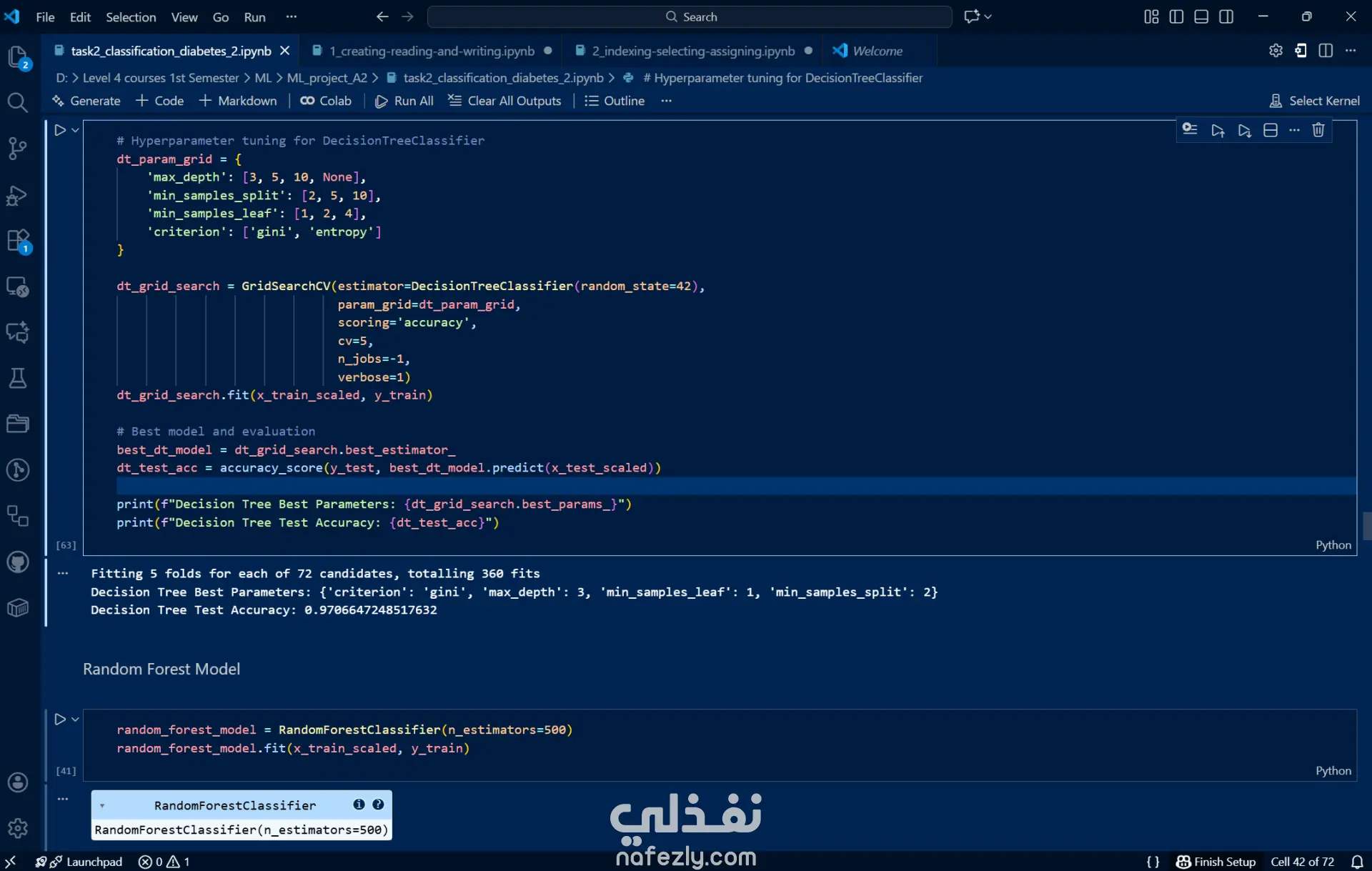This screenshot has width=1372, height=871.
Task: Click Split Cell icon in cell toolbar
Action: point(1271,130)
